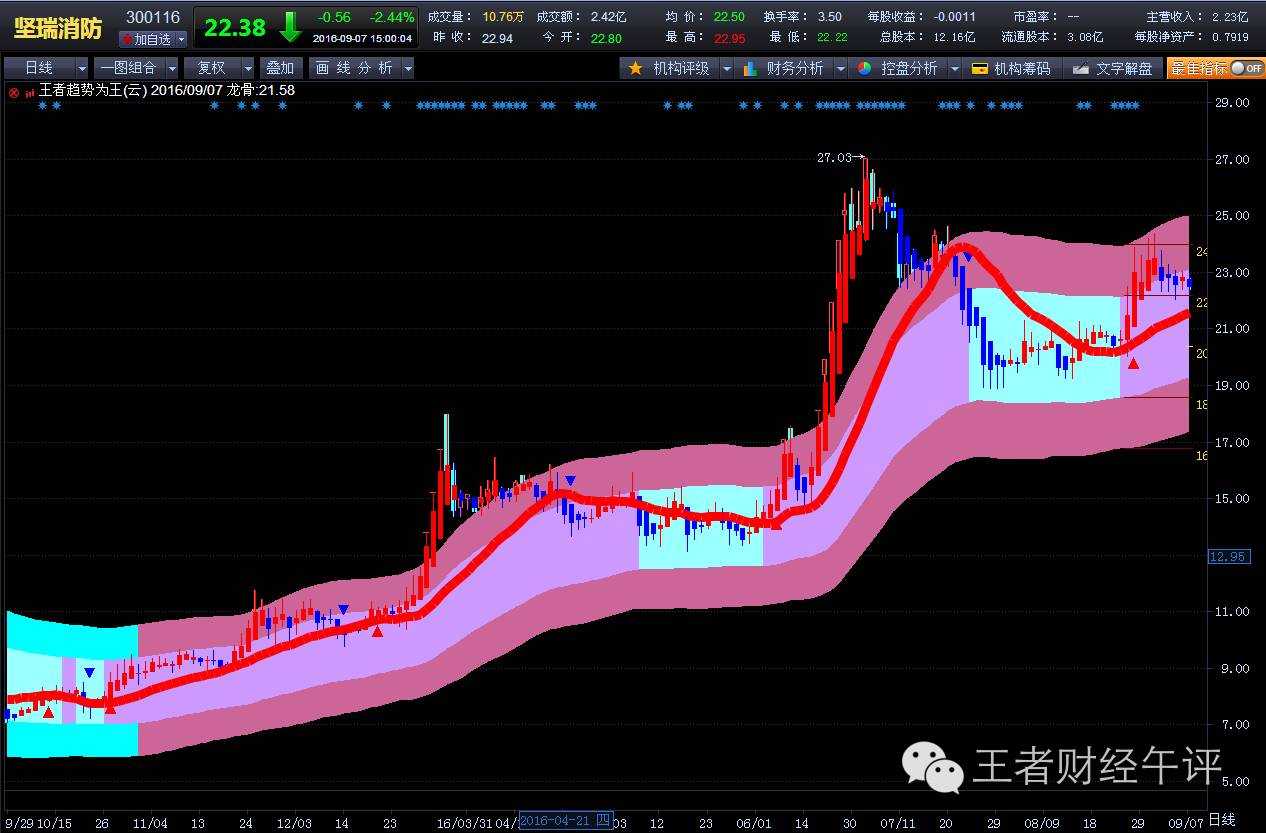The height and width of the screenshot is (833, 1266).
Task: Click the small chart icon before 王者趋势为王
Action: (30, 91)
